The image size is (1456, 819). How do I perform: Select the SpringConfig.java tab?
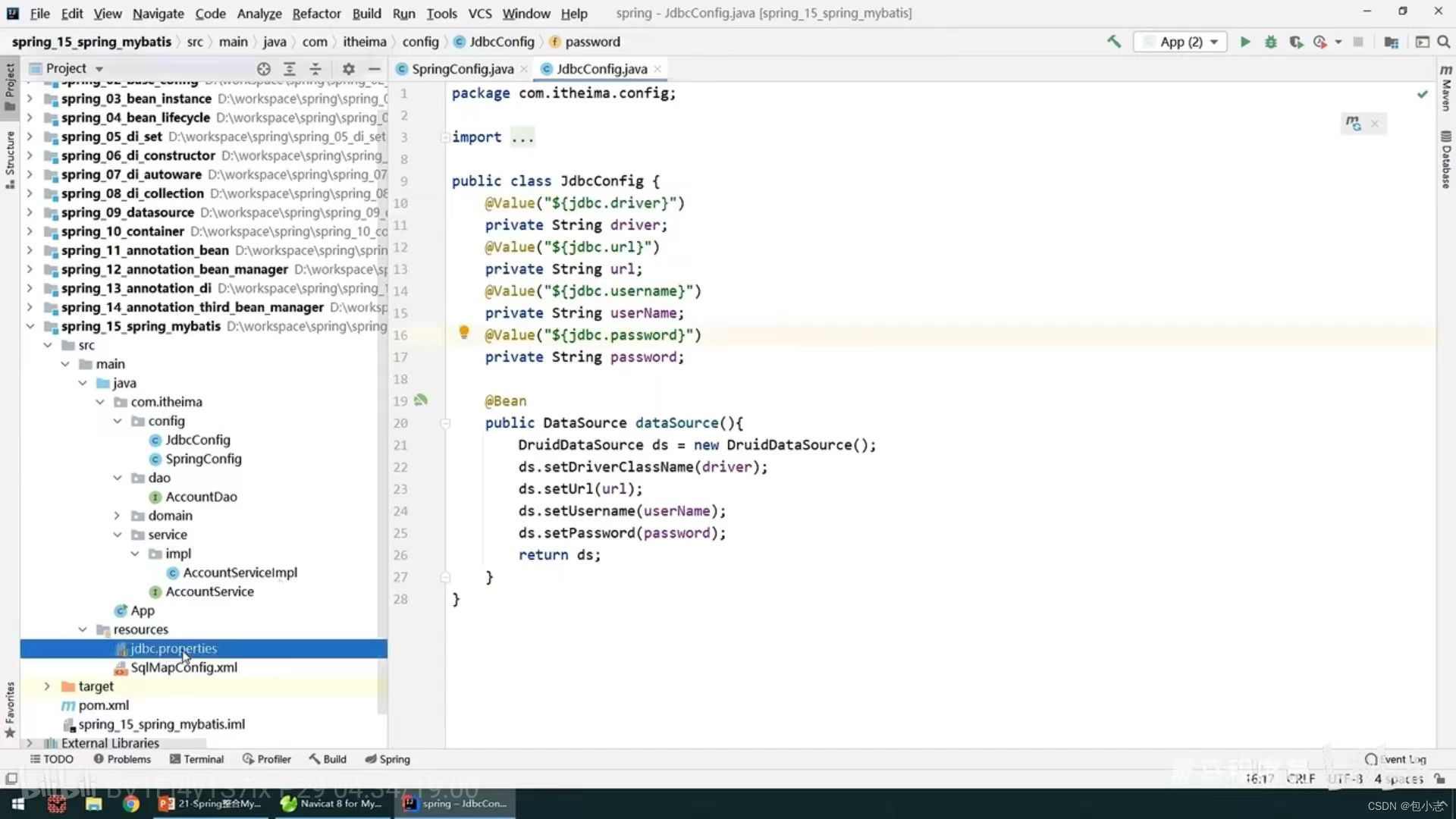[462, 68]
